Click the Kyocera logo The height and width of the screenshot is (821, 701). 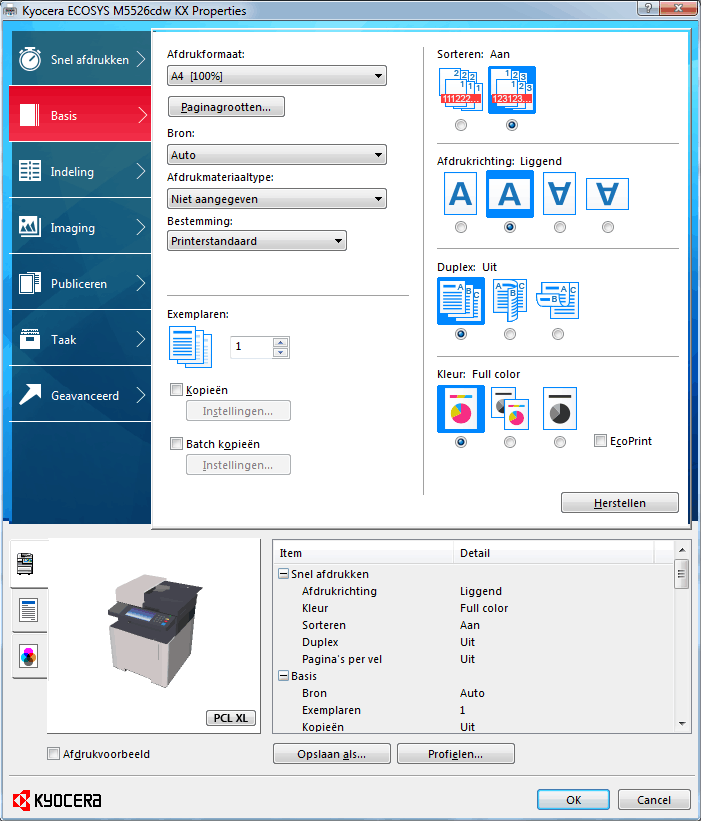tap(57, 800)
